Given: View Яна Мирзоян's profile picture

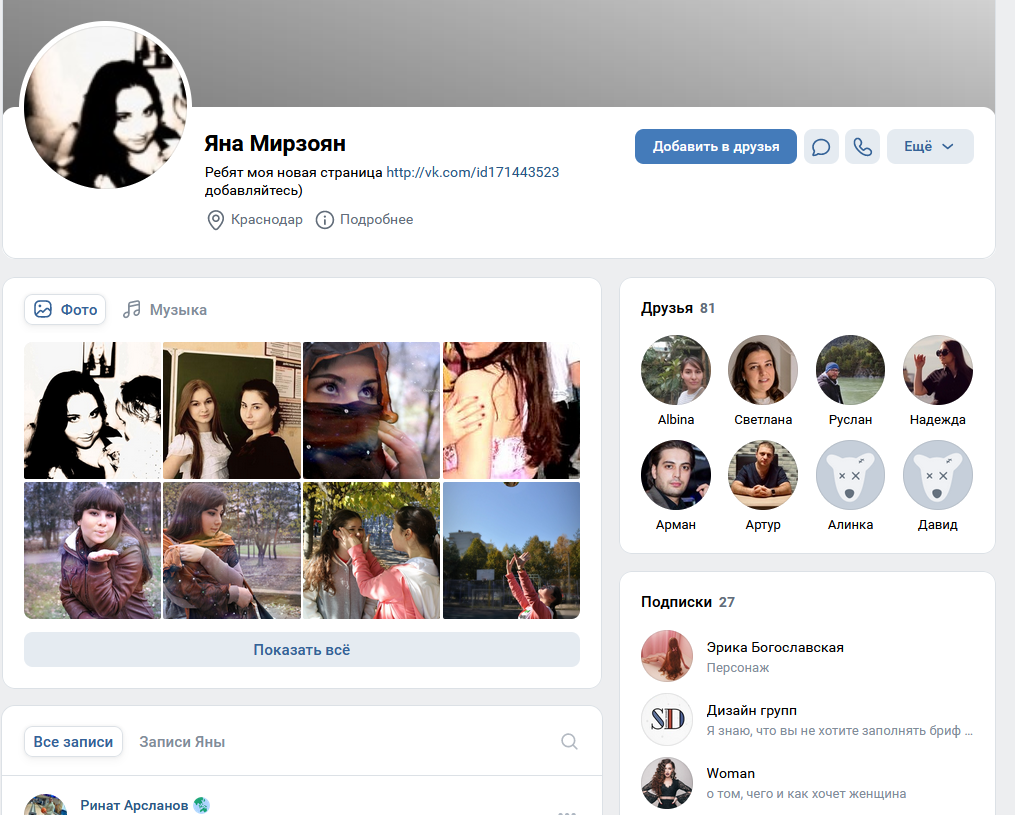Looking at the screenshot, I should tap(106, 107).
